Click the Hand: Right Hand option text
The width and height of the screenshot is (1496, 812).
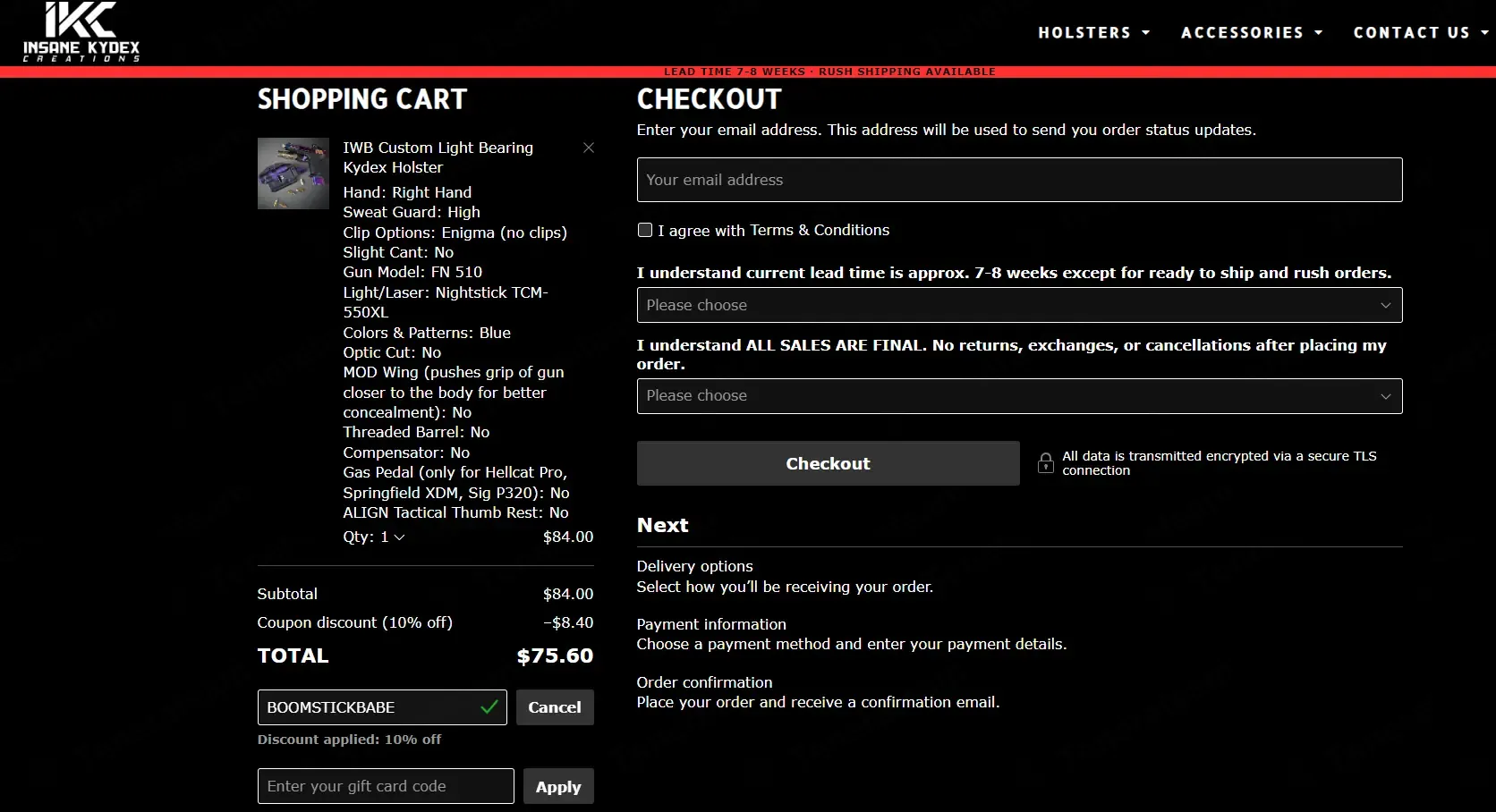click(x=407, y=192)
